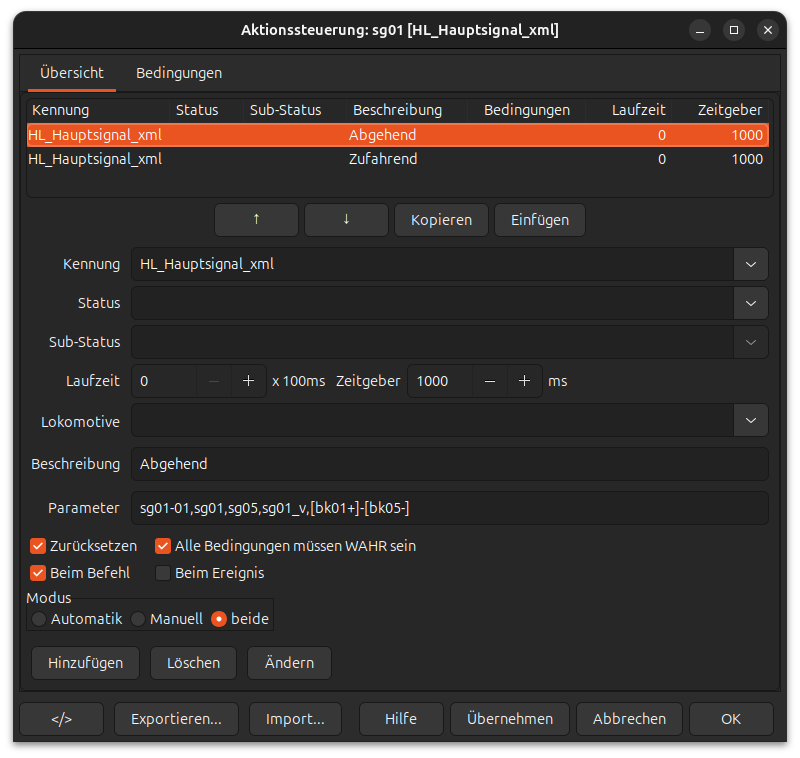Enable the Beim Ereignis checkbox
The height and width of the screenshot is (758, 800).
[x=163, y=573]
